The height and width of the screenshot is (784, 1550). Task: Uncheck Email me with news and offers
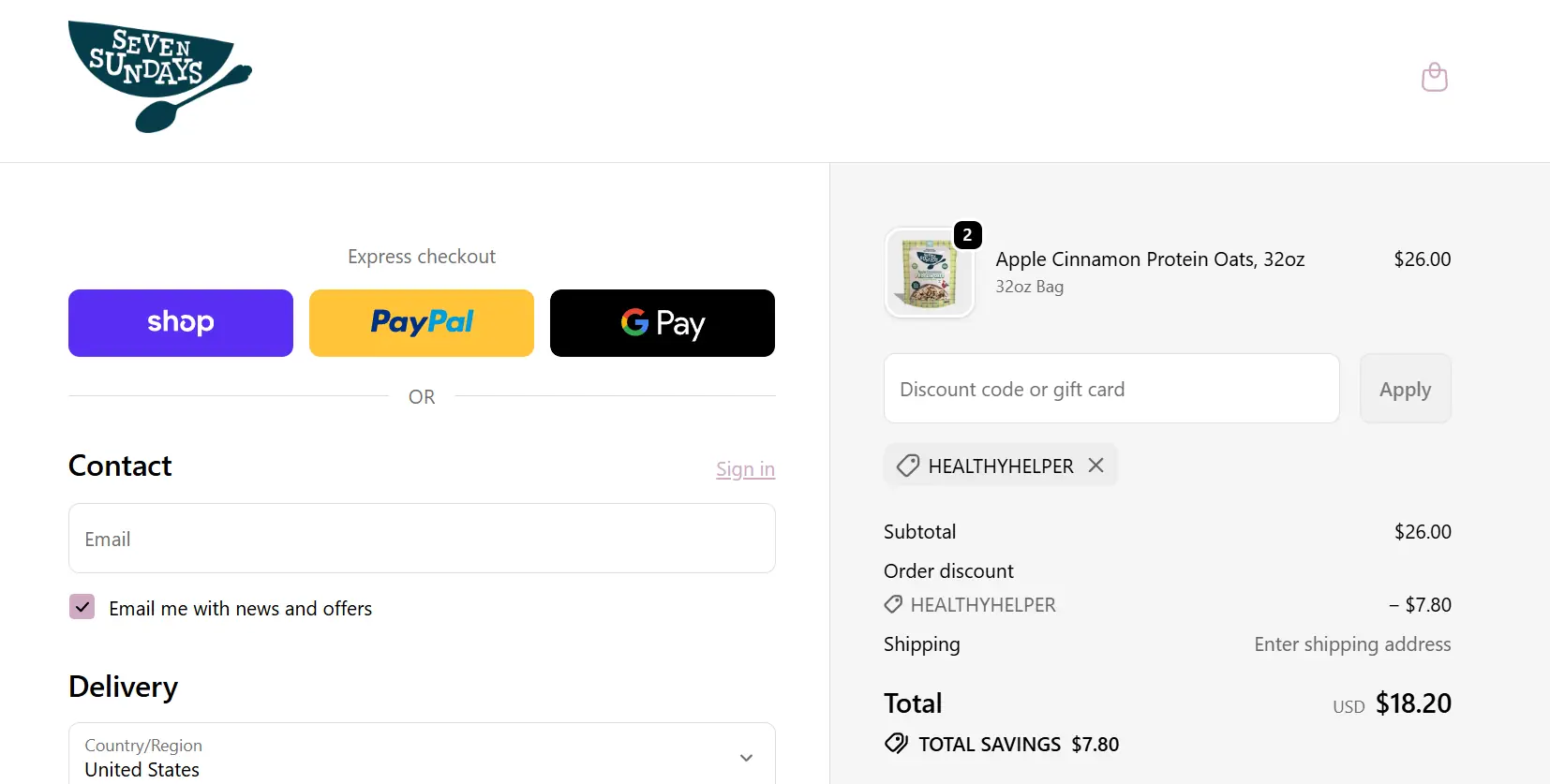click(82, 607)
